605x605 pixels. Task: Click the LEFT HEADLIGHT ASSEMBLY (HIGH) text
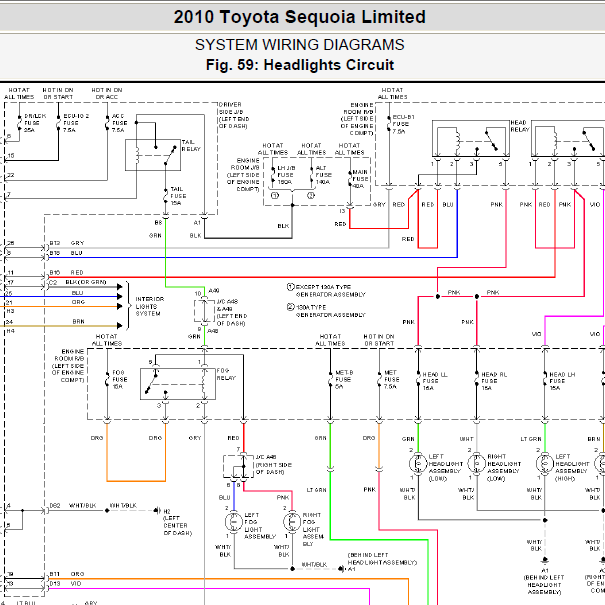pos(572,468)
